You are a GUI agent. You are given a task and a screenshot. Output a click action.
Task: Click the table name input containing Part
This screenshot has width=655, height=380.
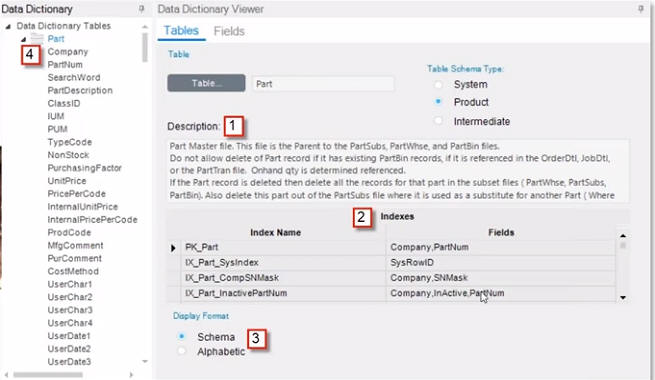coord(323,84)
